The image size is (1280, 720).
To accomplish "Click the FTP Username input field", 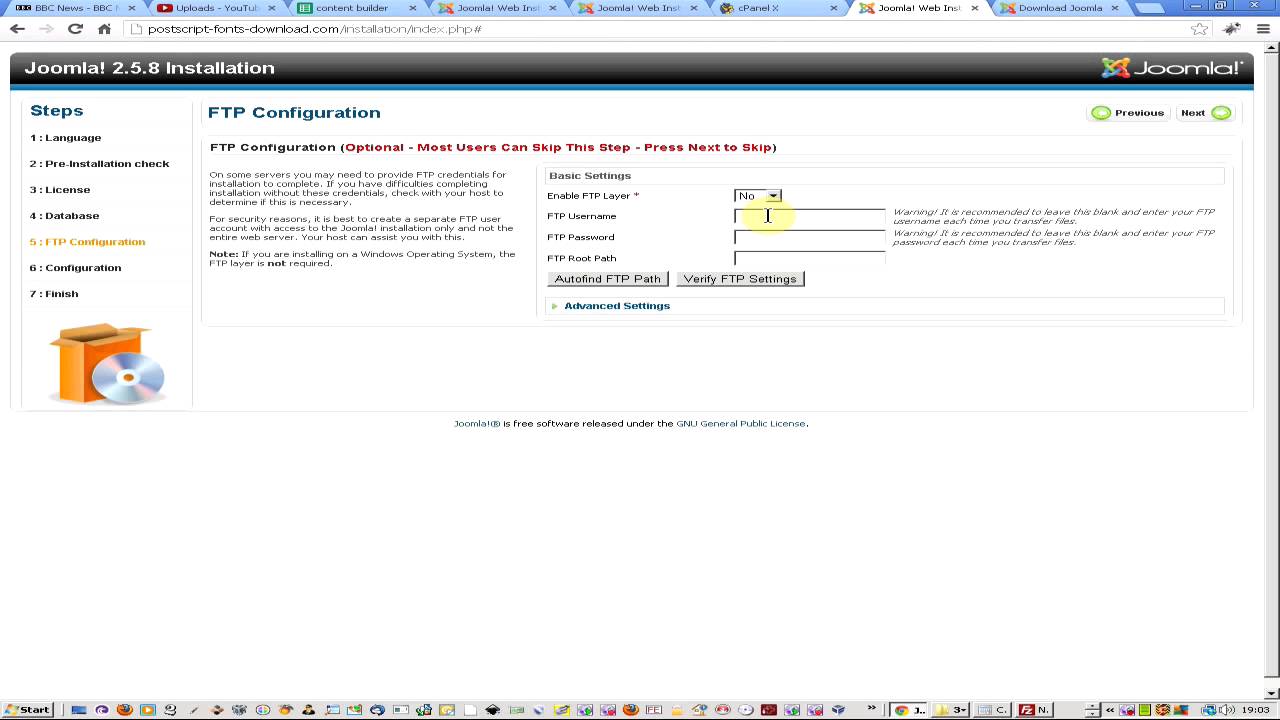I will click(x=810, y=216).
